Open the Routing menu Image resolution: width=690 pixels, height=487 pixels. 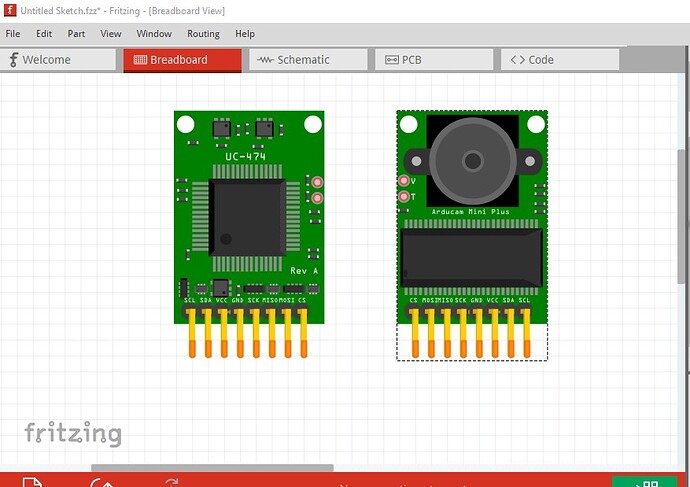(x=203, y=34)
